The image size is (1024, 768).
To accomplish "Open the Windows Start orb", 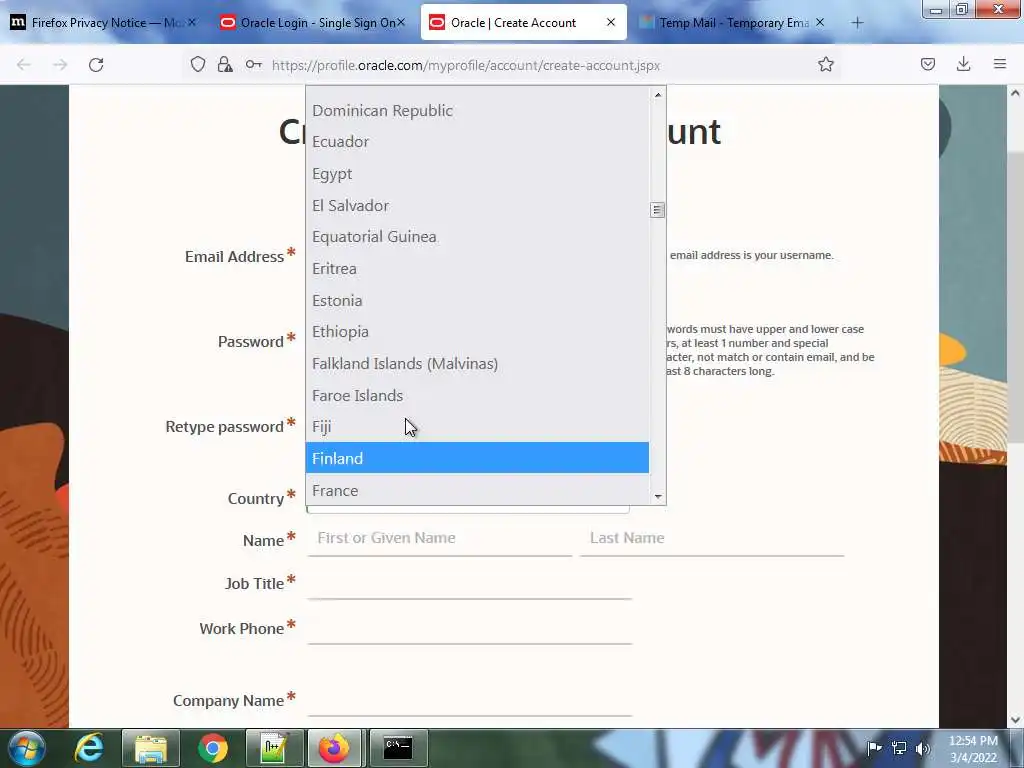I will click(x=27, y=748).
